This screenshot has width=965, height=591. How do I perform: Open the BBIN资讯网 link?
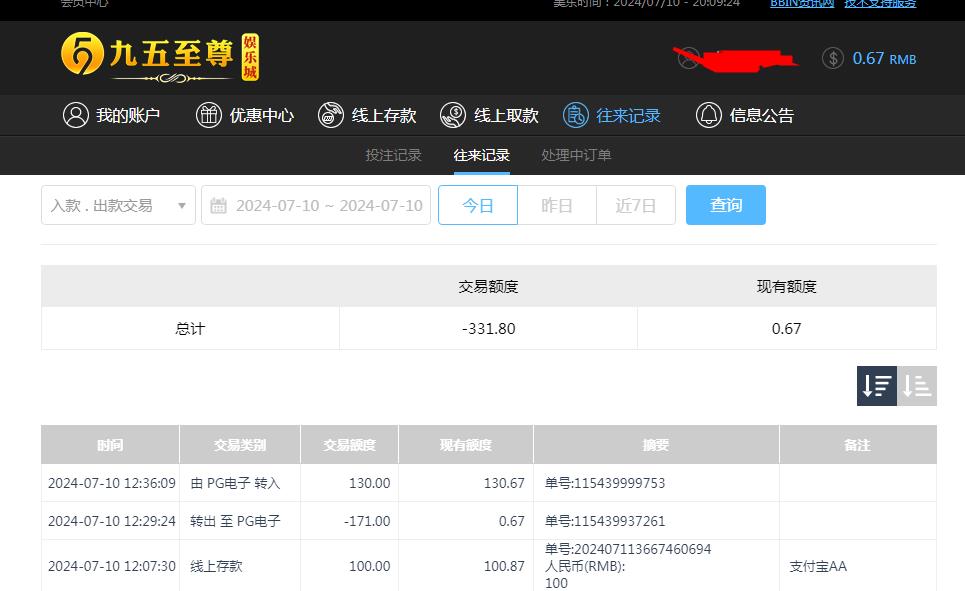click(x=801, y=4)
